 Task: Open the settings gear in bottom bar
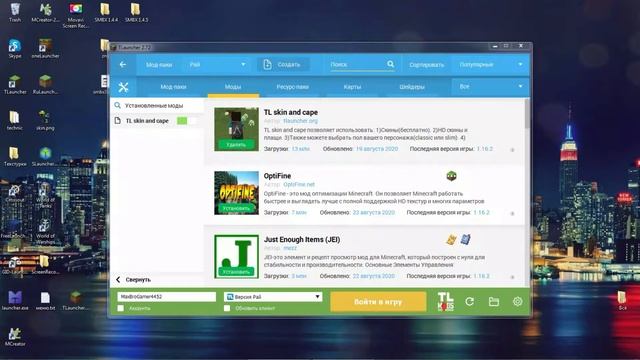[518, 302]
